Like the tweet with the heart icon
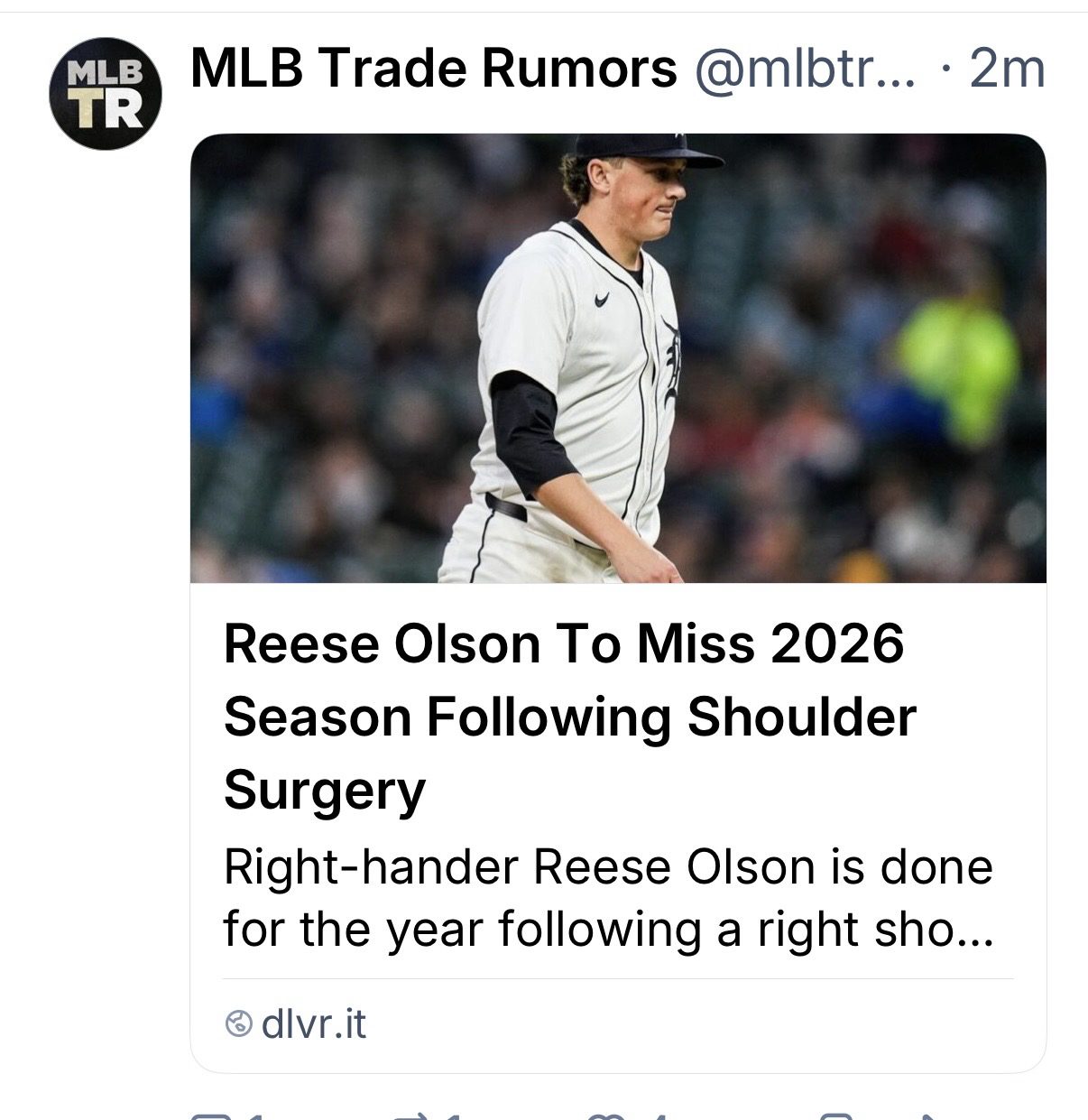 point(606,1117)
